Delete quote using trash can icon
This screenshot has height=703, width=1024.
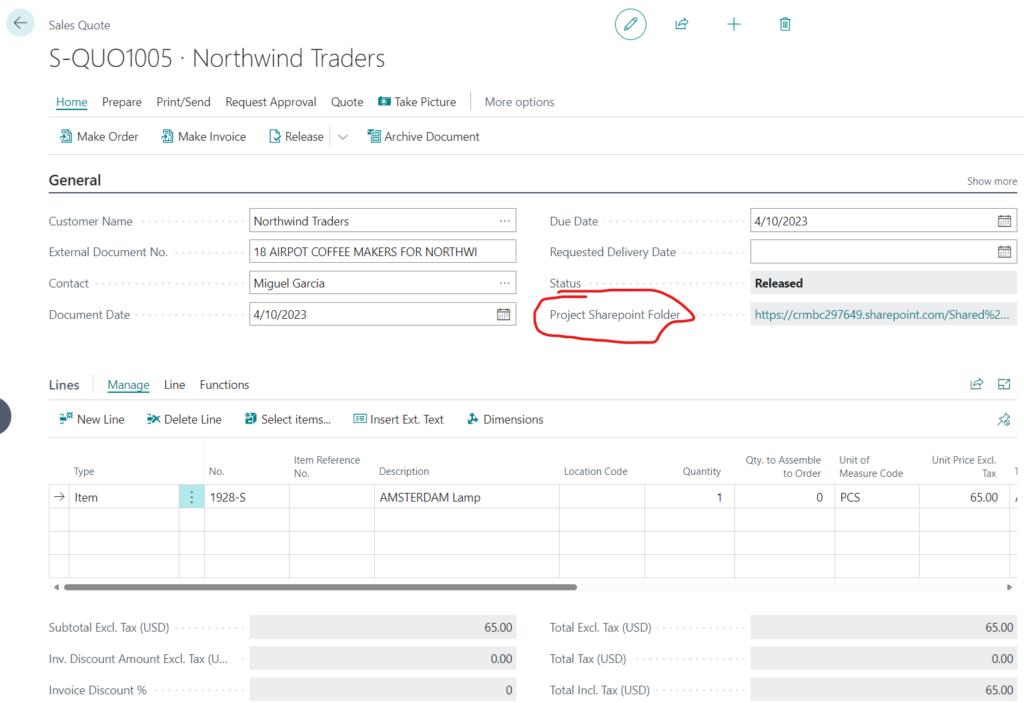[x=785, y=24]
